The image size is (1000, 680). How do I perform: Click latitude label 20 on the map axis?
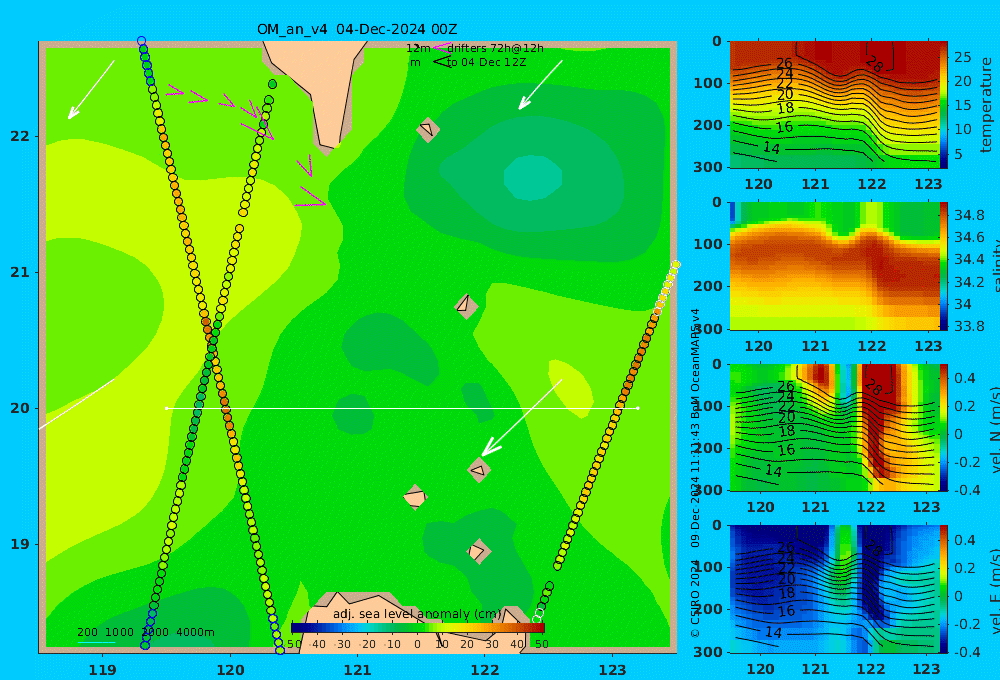[x=20, y=408]
